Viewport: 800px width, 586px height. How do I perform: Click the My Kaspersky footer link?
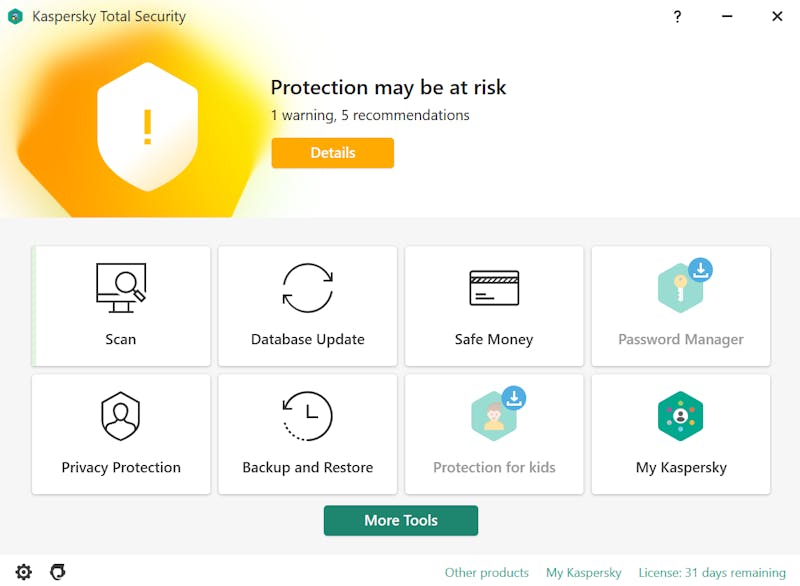click(584, 573)
